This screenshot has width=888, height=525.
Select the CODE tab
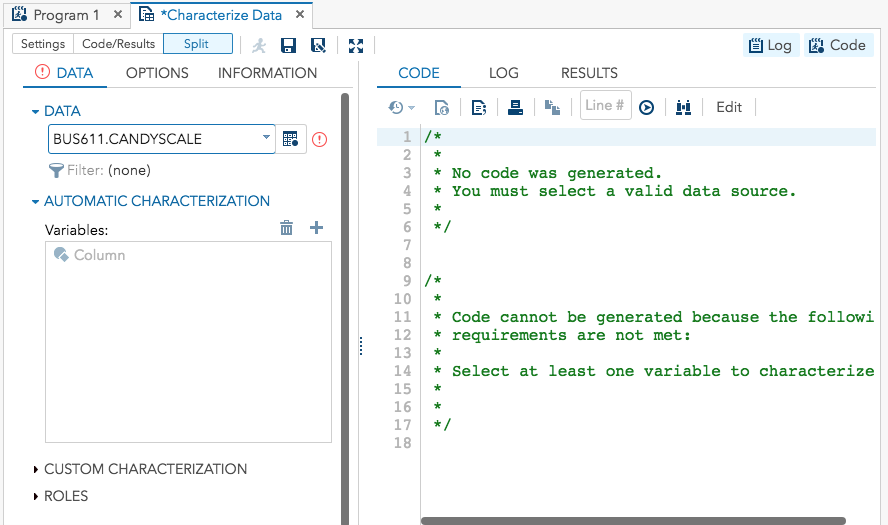pos(419,73)
